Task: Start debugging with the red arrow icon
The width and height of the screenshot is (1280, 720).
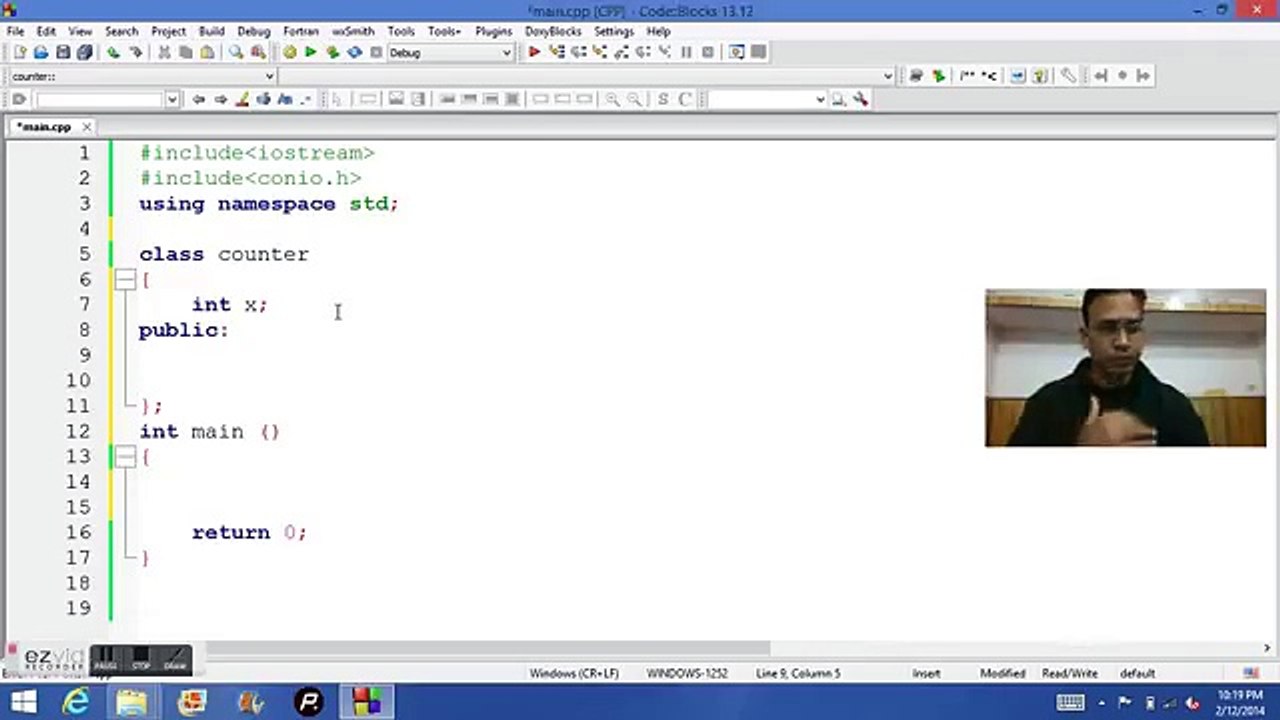Action: tap(534, 52)
